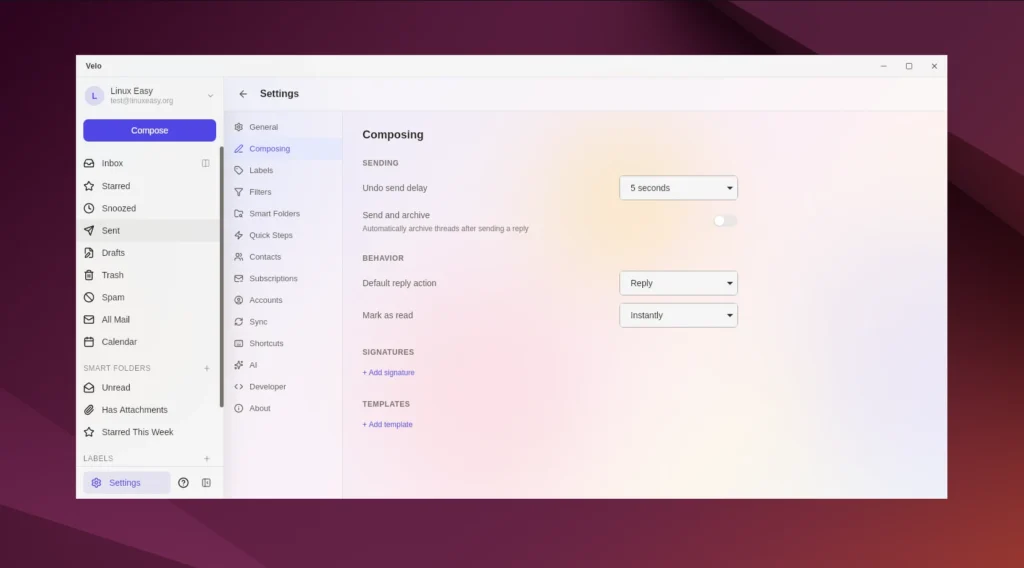This screenshot has width=1024, height=568.
Task: Open the AI settings section
Action: [253, 365]
